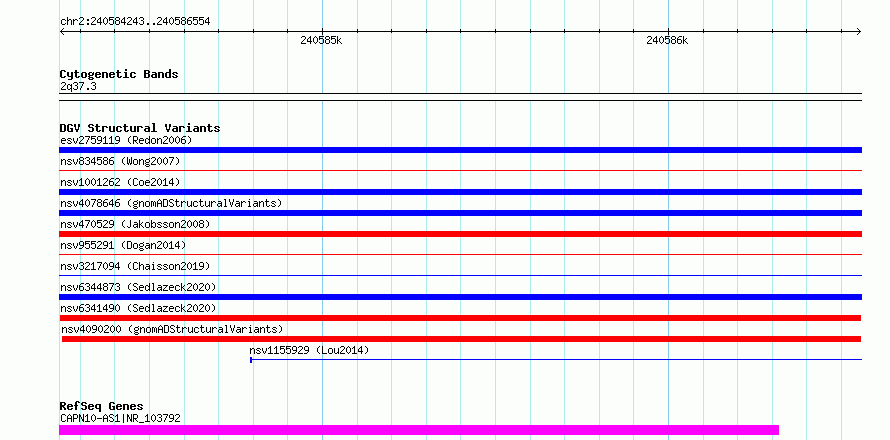
Task: Select the blue bar for esv2759119
Action: click(460, 150)
